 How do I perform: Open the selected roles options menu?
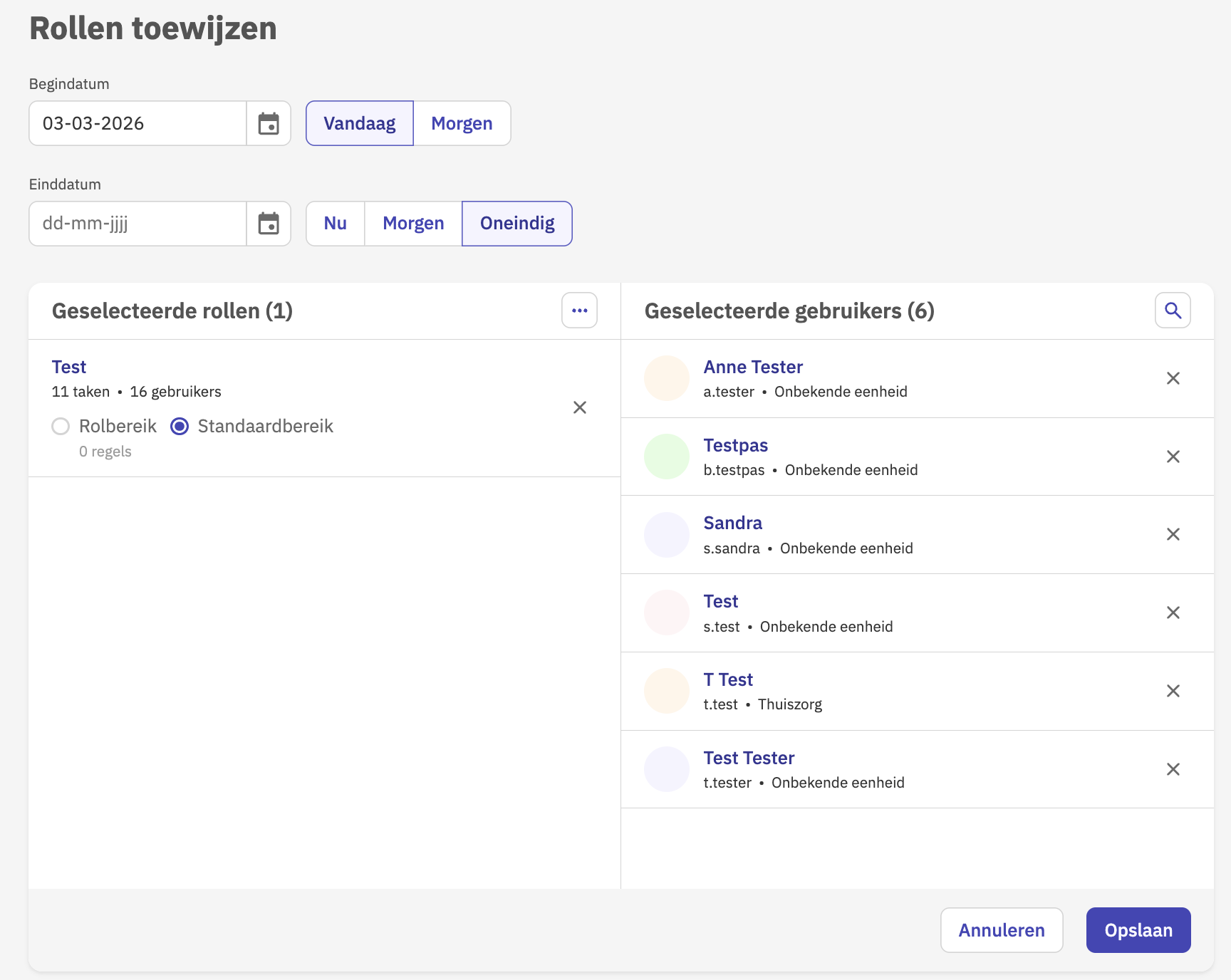579,311
